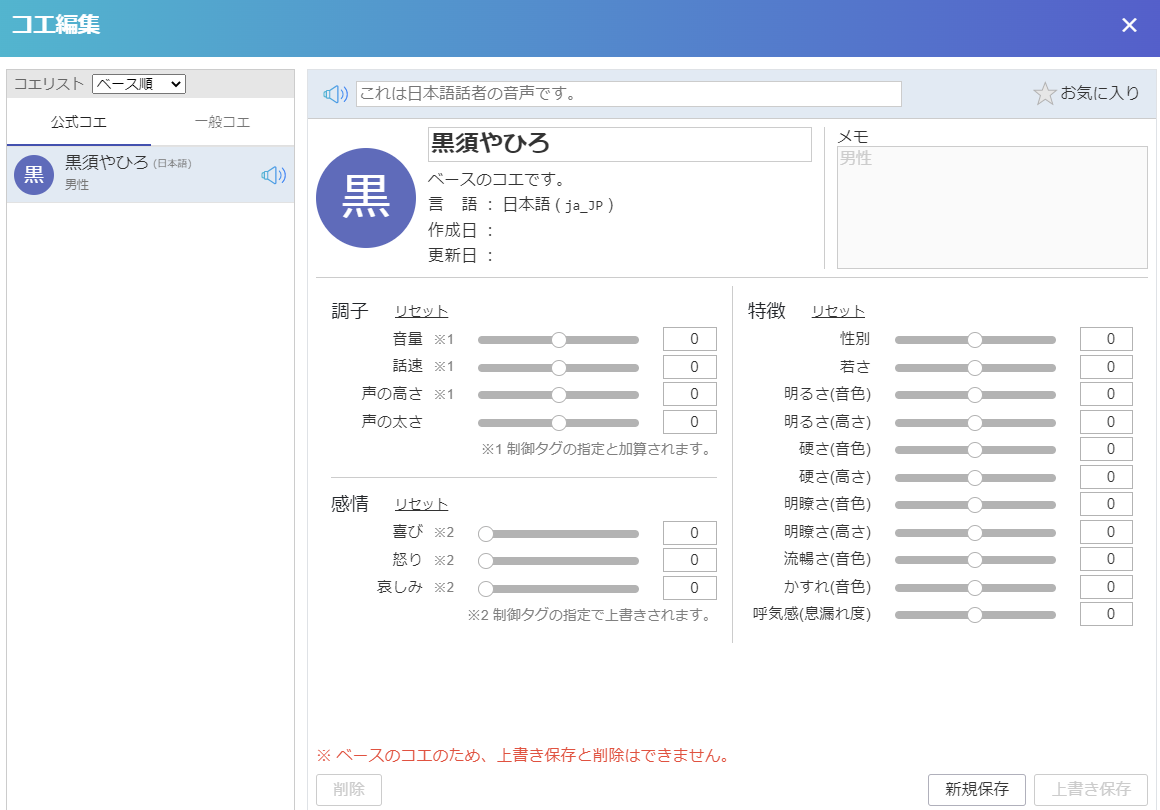The width and height of the screenshot is (1160, 810).
Task: Click the 日本語 ( ja_JP ) language text
Action: pyautogui.click(x=558, y=205)
